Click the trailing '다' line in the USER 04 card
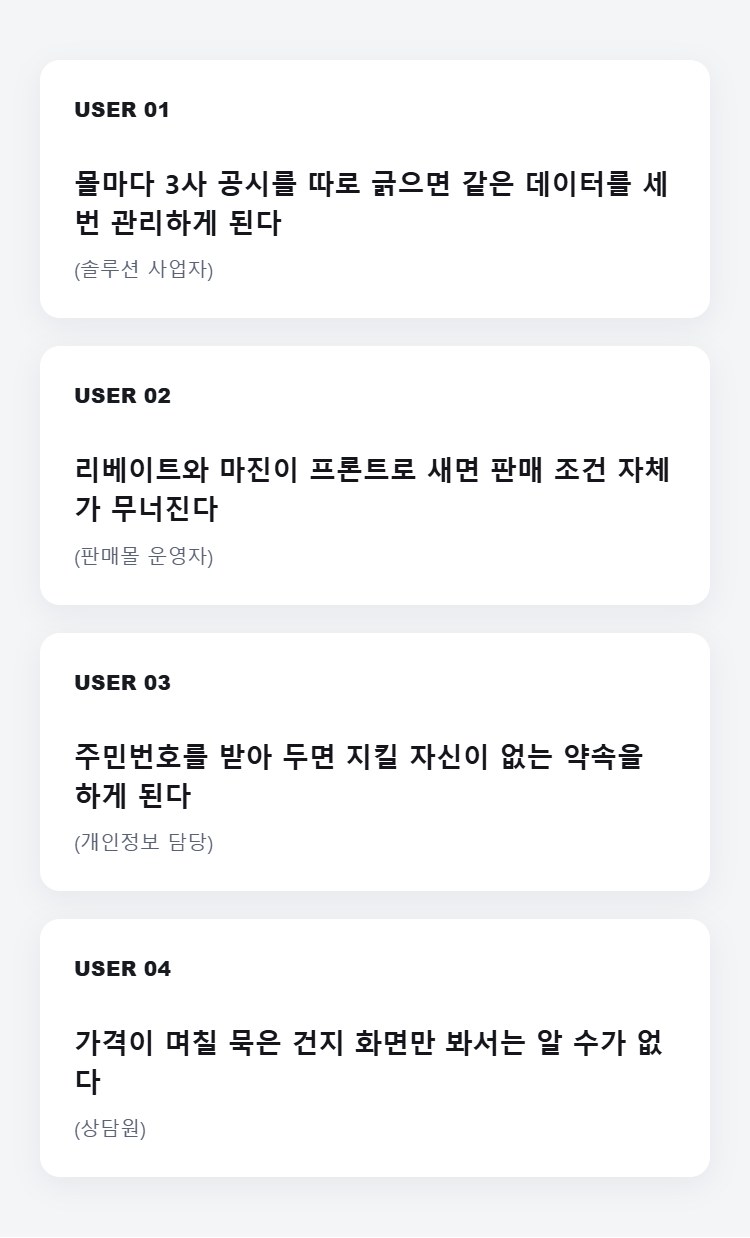750x1238 pixels. [x=88, y=1082]
